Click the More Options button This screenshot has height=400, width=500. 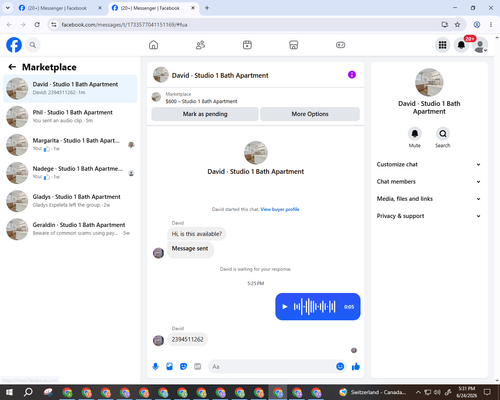[x=310, y=114]
